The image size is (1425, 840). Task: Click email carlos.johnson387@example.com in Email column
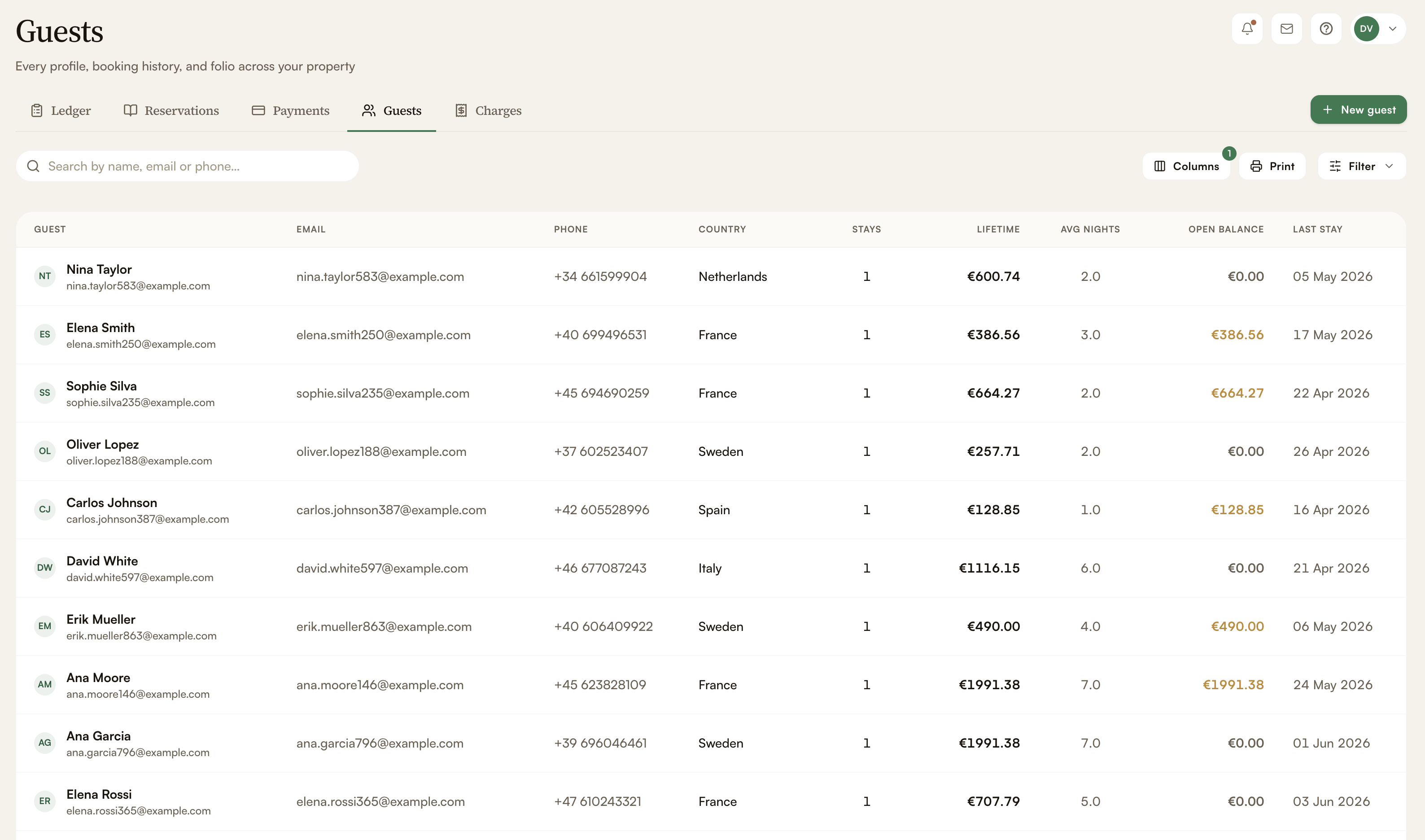coord(391,509)
